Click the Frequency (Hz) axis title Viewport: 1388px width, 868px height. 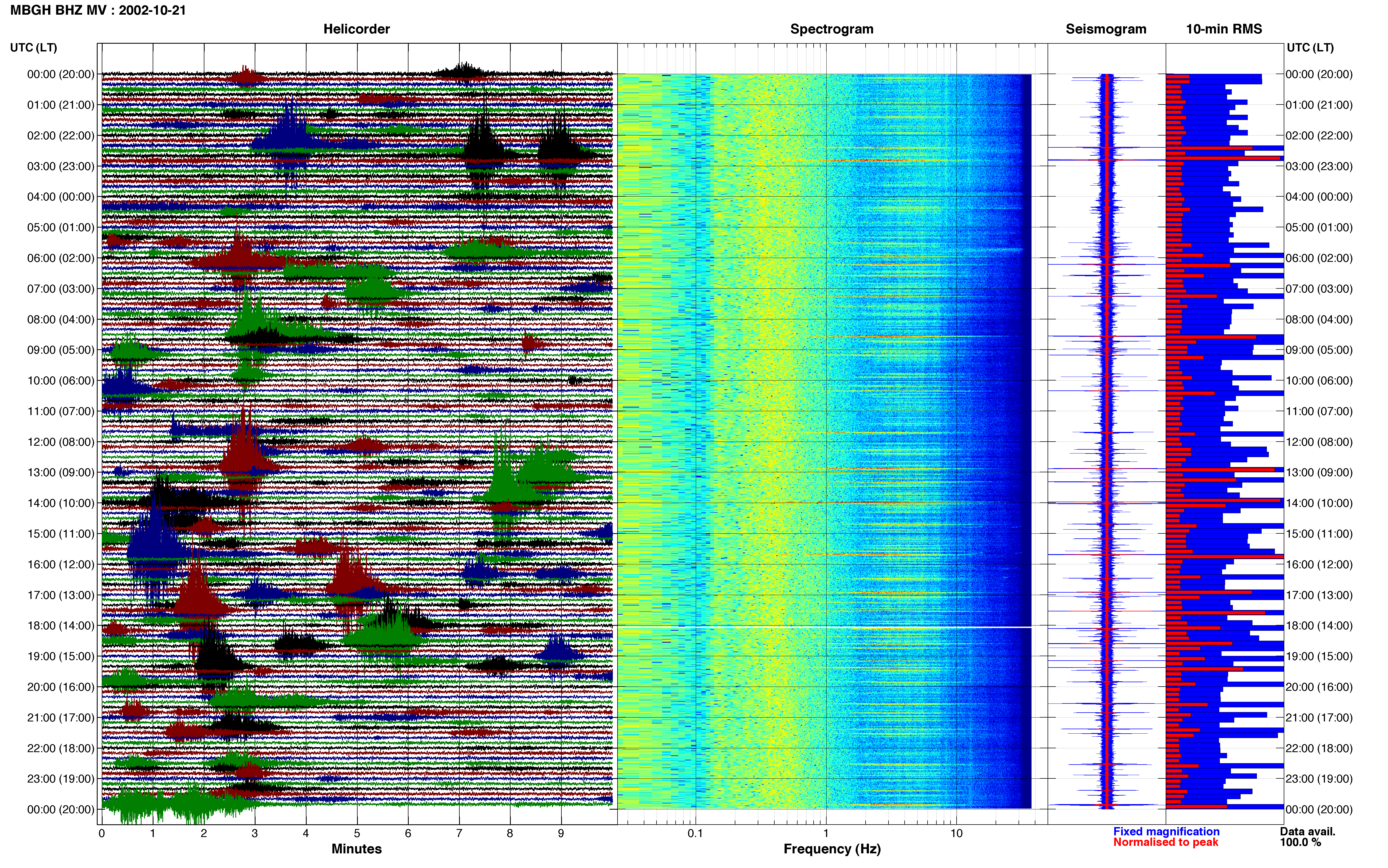coord(832,849)
